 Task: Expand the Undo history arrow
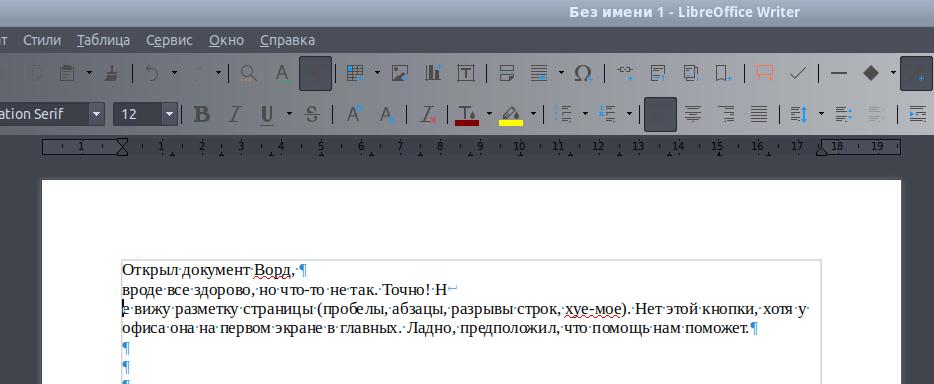click(x=175, y=73)
